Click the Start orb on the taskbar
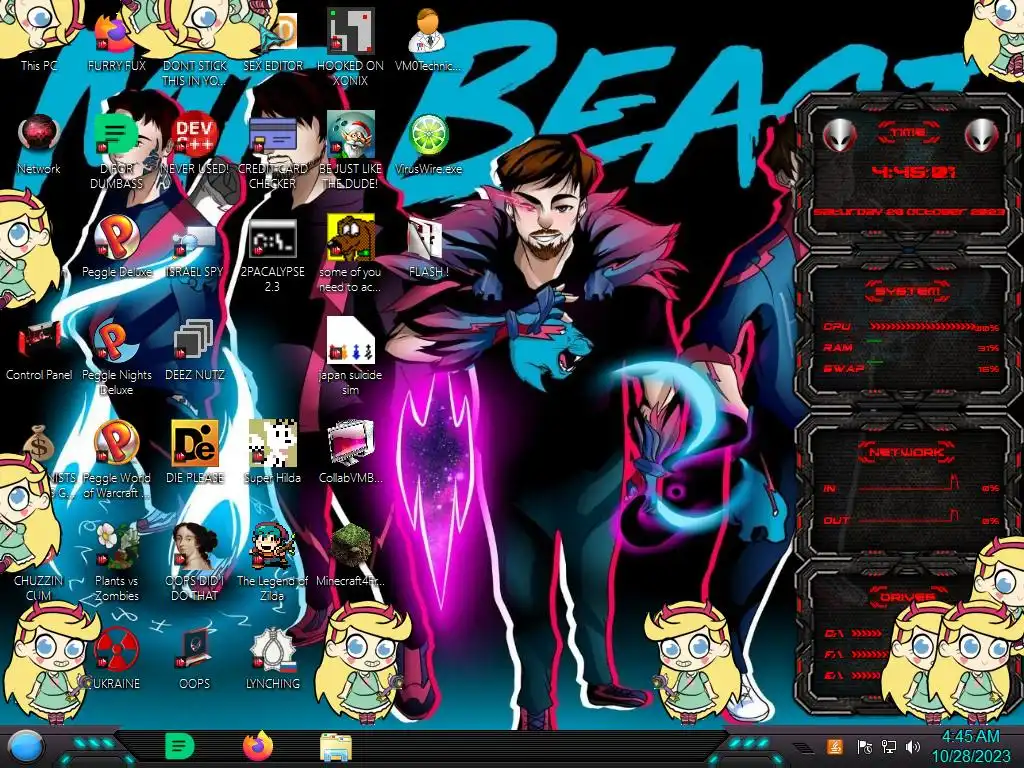Image resolution: width=1024 pixels, height=768 pixels. click(x=25, y=747)
